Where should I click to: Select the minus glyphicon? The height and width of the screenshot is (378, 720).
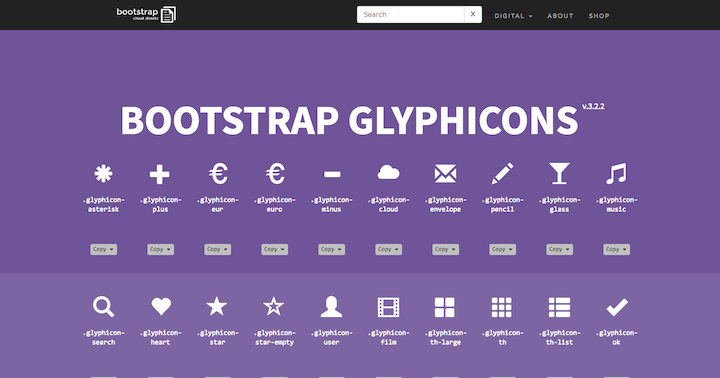point(332,174)
